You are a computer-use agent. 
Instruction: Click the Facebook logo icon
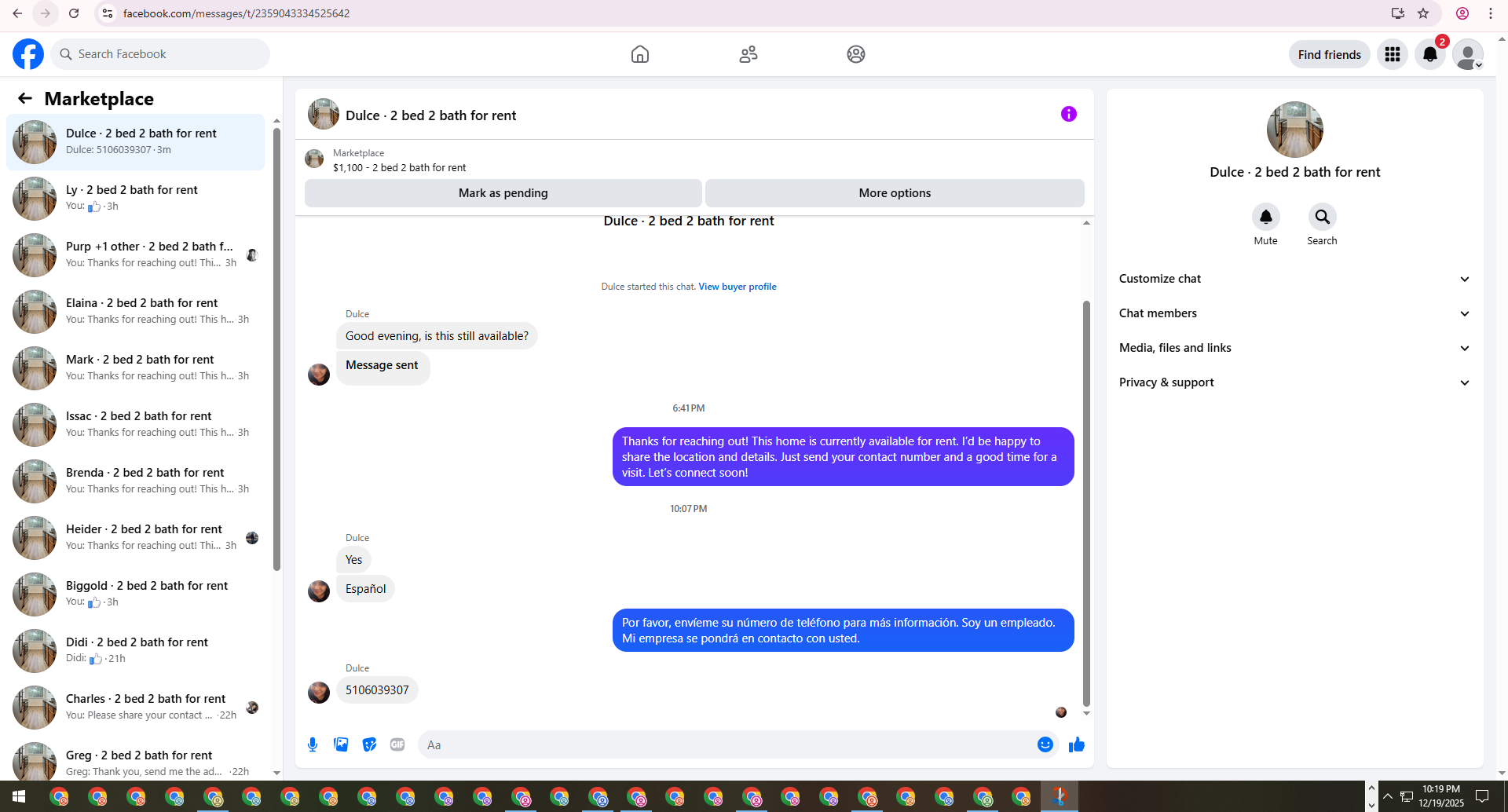[28, 54]
